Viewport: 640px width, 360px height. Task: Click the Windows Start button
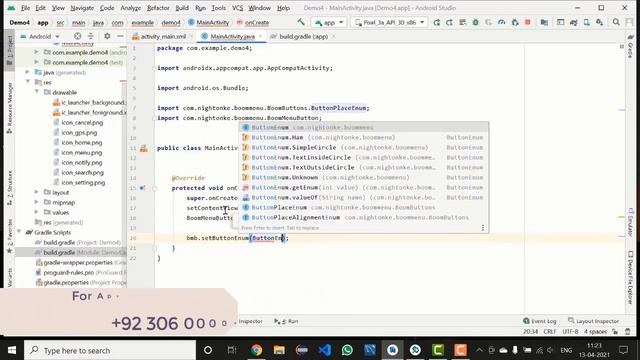pyautogui.click(x=12, y=350)
